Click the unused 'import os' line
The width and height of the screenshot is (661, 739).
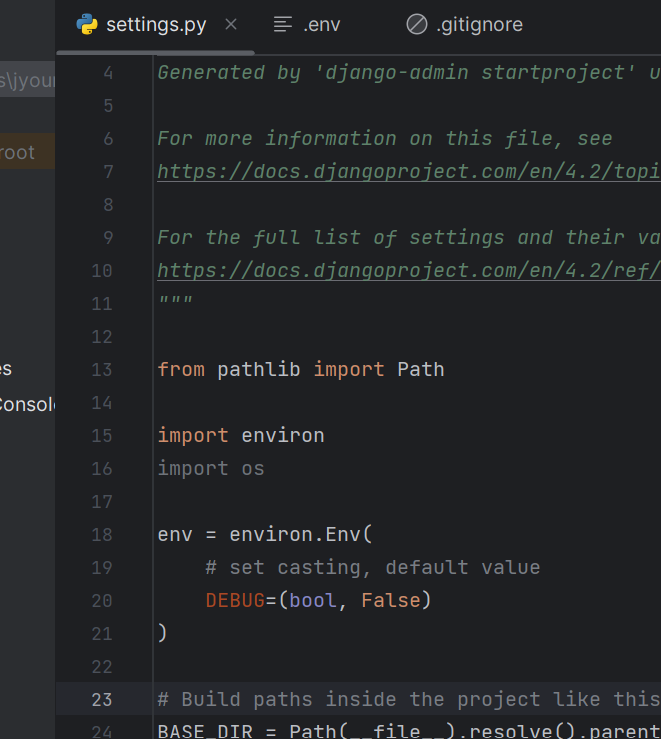click(211, 469)
